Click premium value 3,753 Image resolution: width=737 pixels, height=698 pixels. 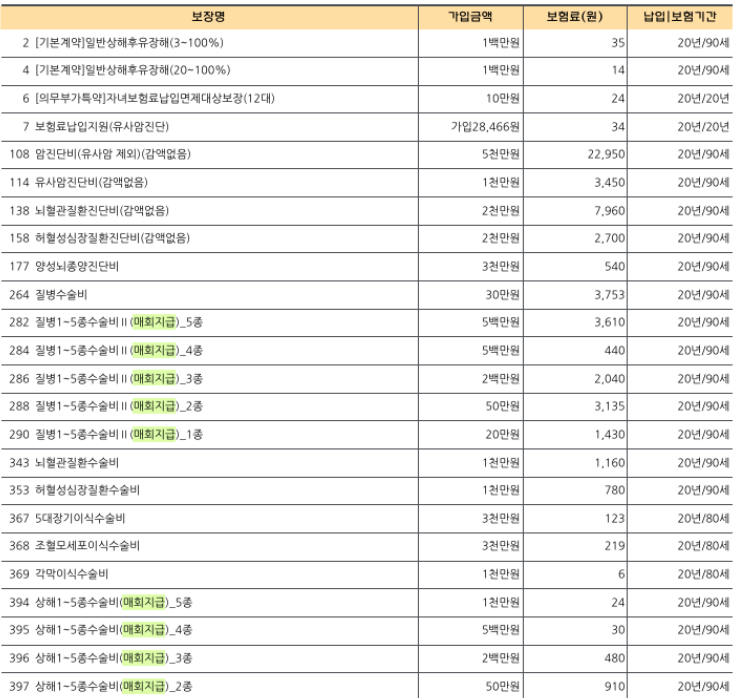coord(609,295)
